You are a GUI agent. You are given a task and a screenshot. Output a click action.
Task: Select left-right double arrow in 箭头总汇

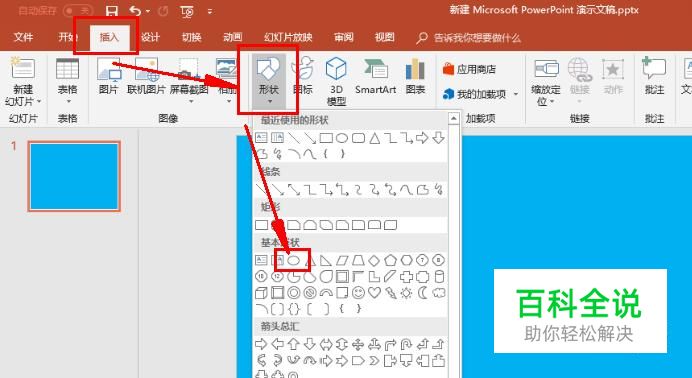pyautogui.click(x=326, y=344)
